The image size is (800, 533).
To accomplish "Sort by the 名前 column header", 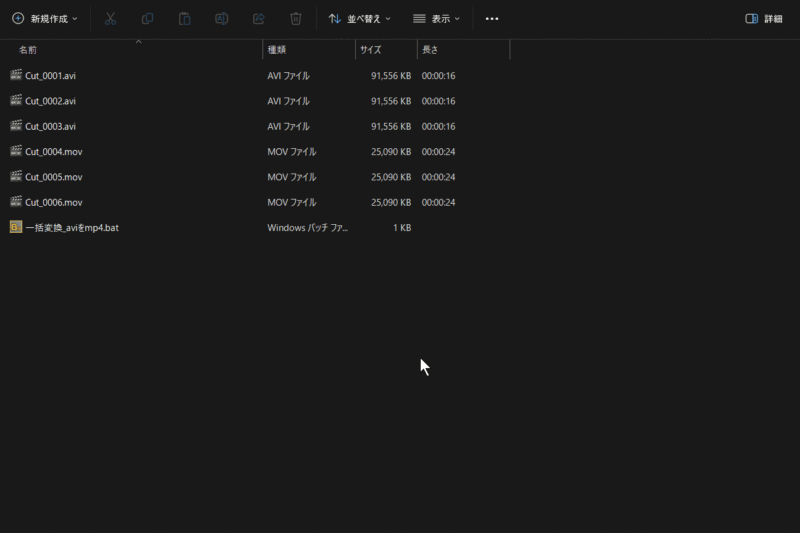I will 28,50.
